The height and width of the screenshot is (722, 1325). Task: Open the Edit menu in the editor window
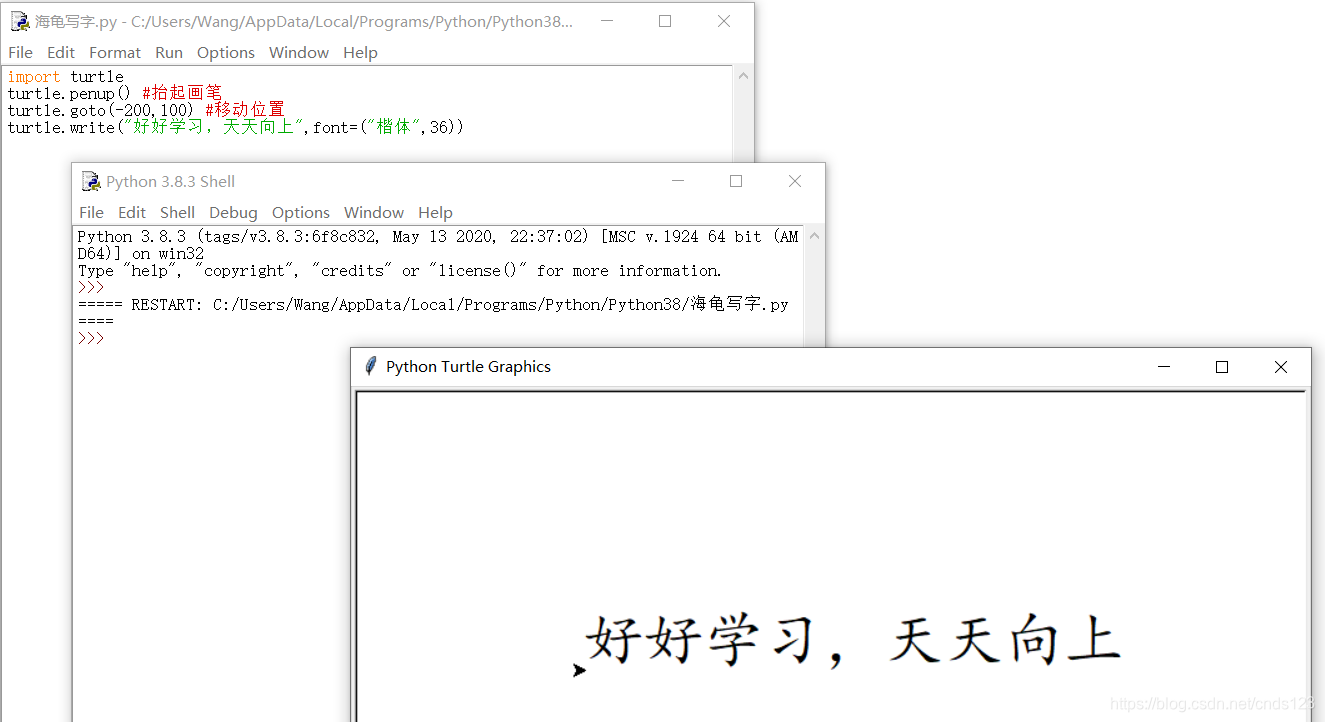60,52
